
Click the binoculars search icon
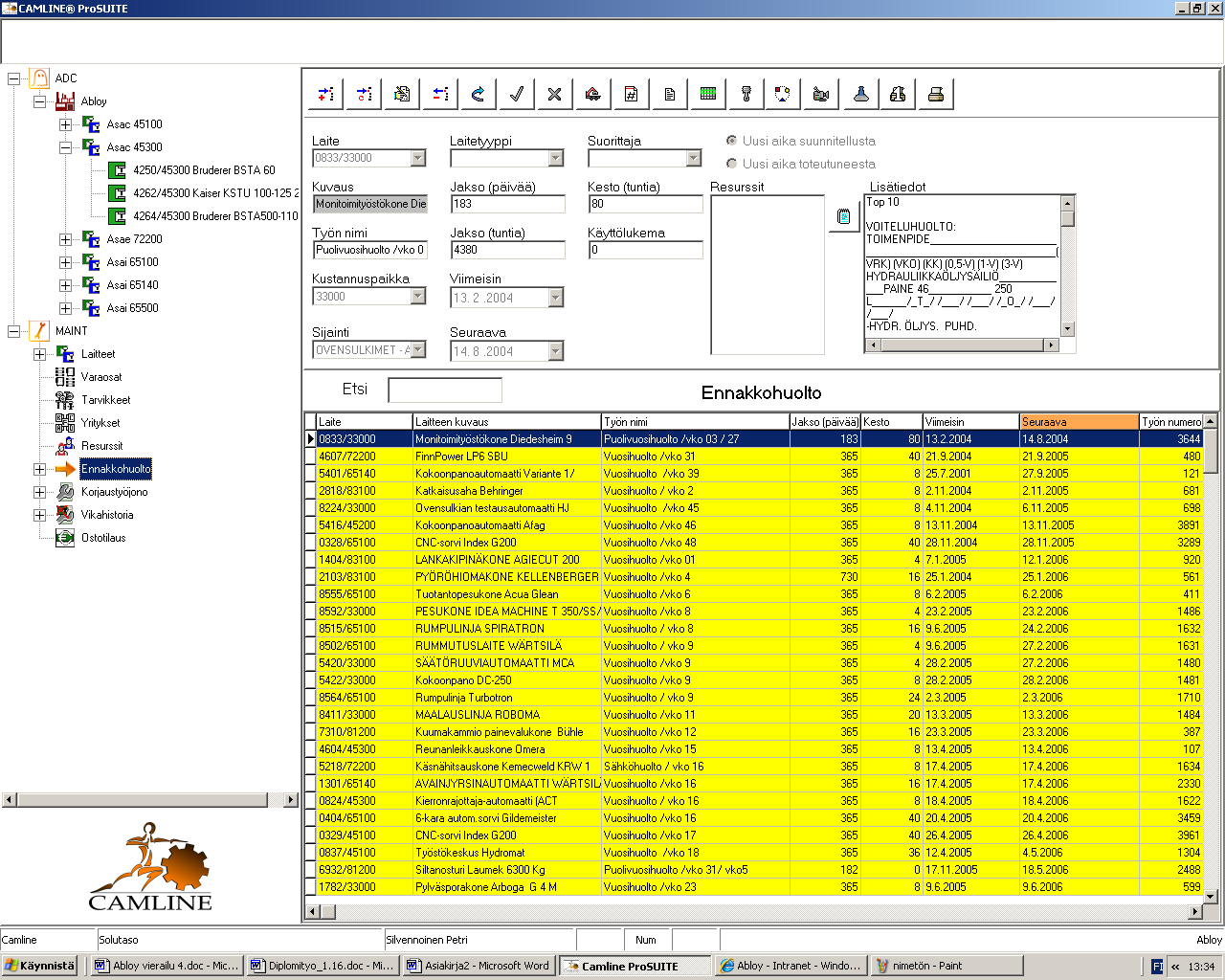[x=898, y=94]
